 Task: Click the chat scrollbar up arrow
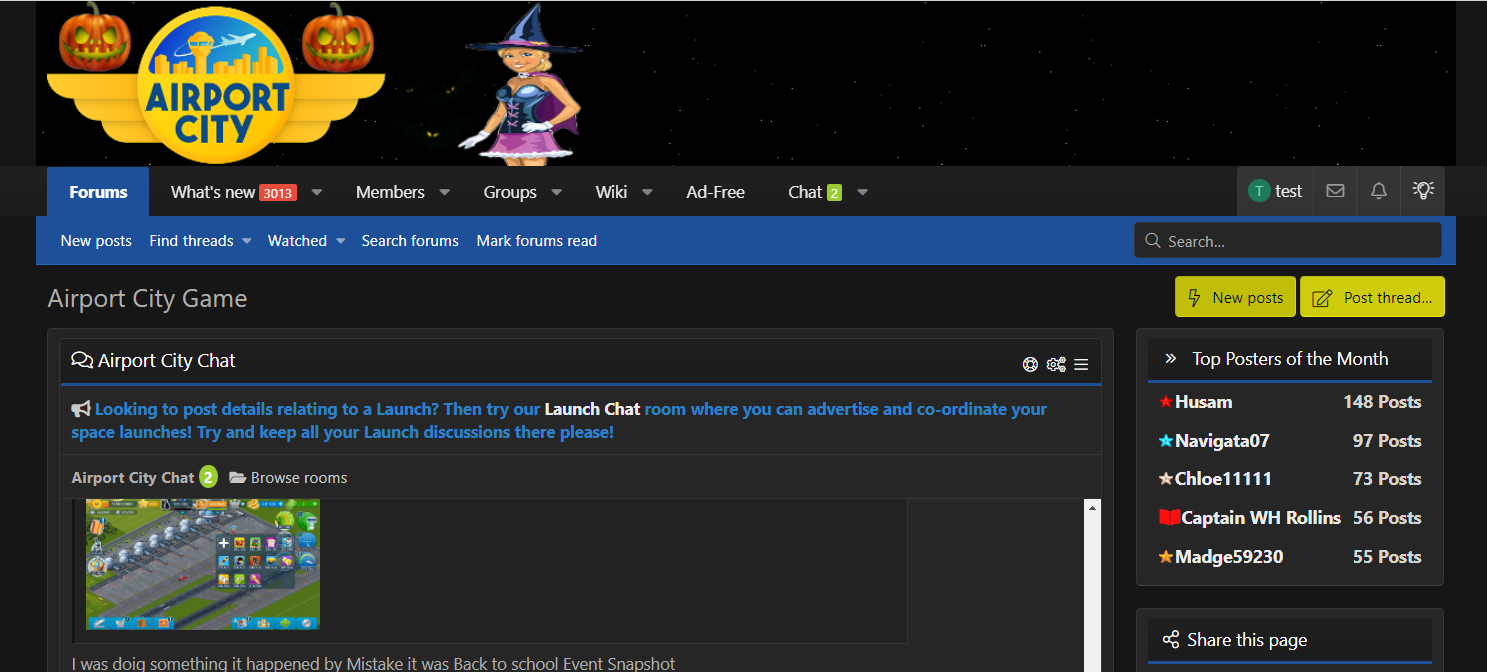point(1092,509)
